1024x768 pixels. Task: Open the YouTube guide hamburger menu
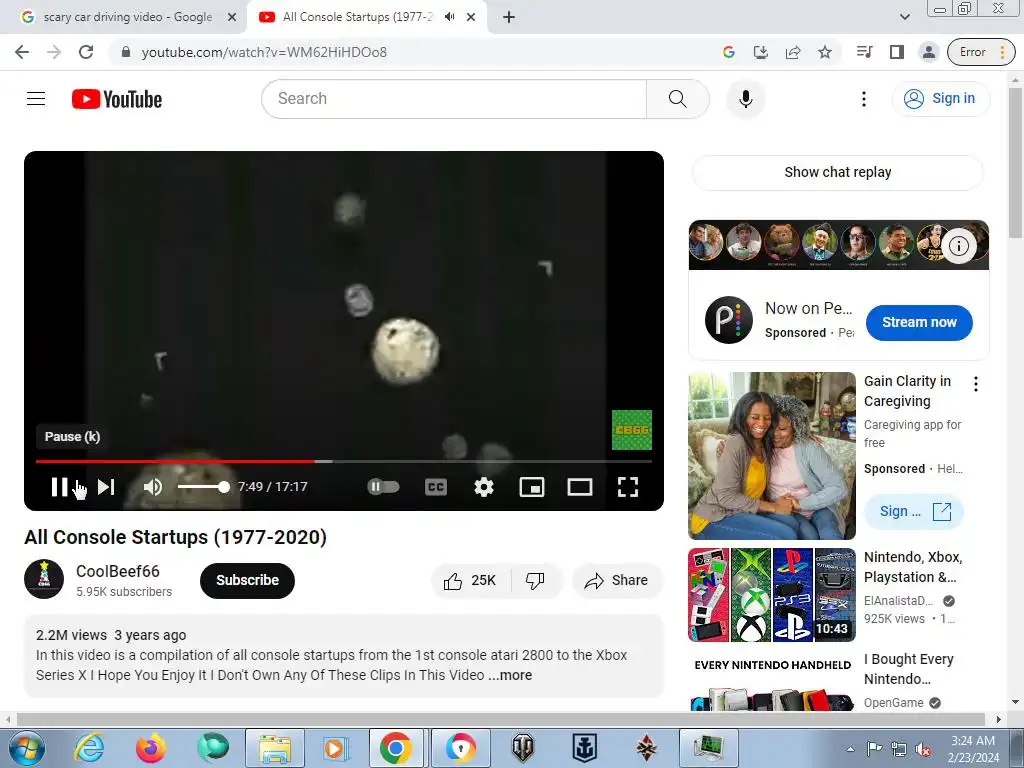pyautogui.click(x=36, y=99)
